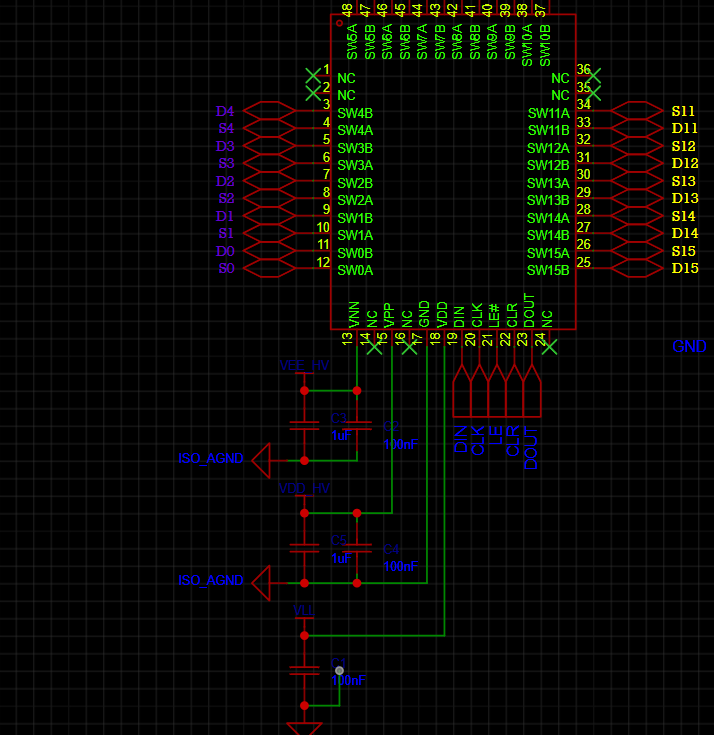
Task: Select the D15 off-sheet connector
Action: tap(637, 268)
